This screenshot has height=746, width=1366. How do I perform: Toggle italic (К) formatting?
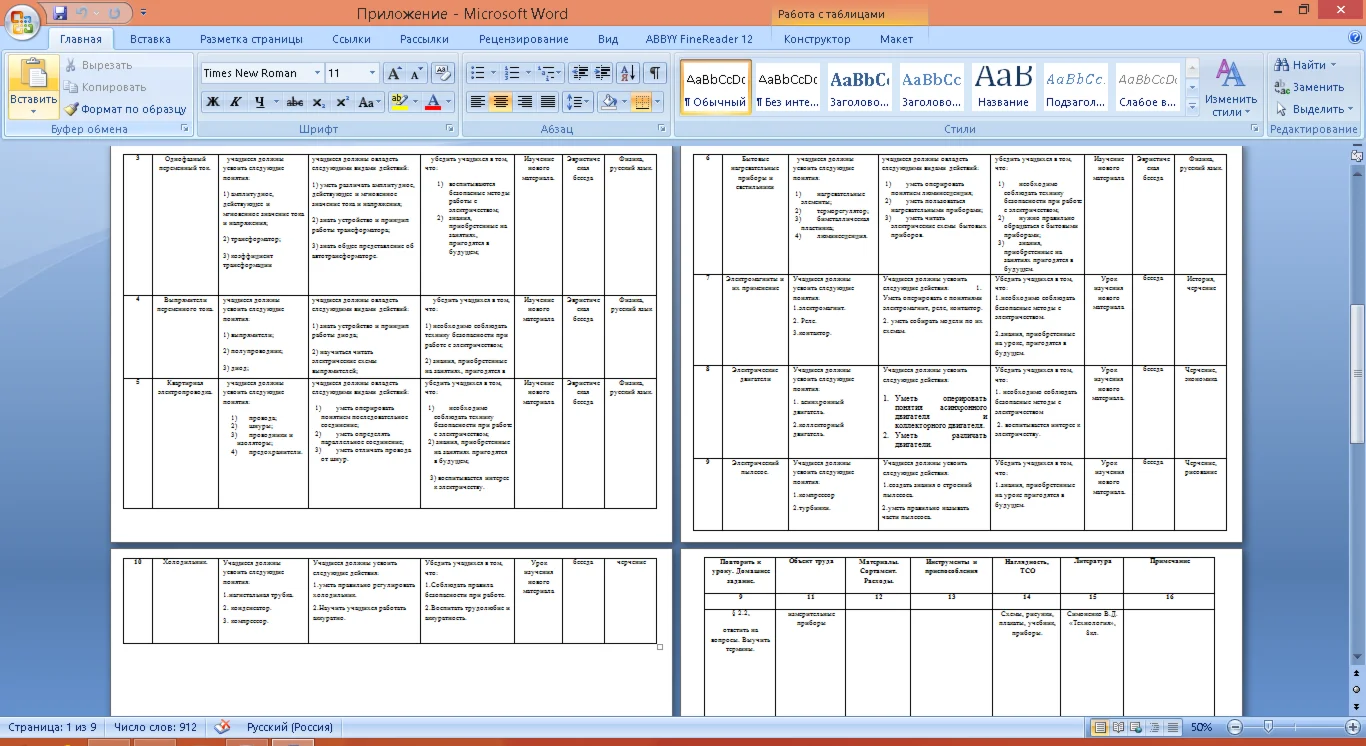coord(236,102)
